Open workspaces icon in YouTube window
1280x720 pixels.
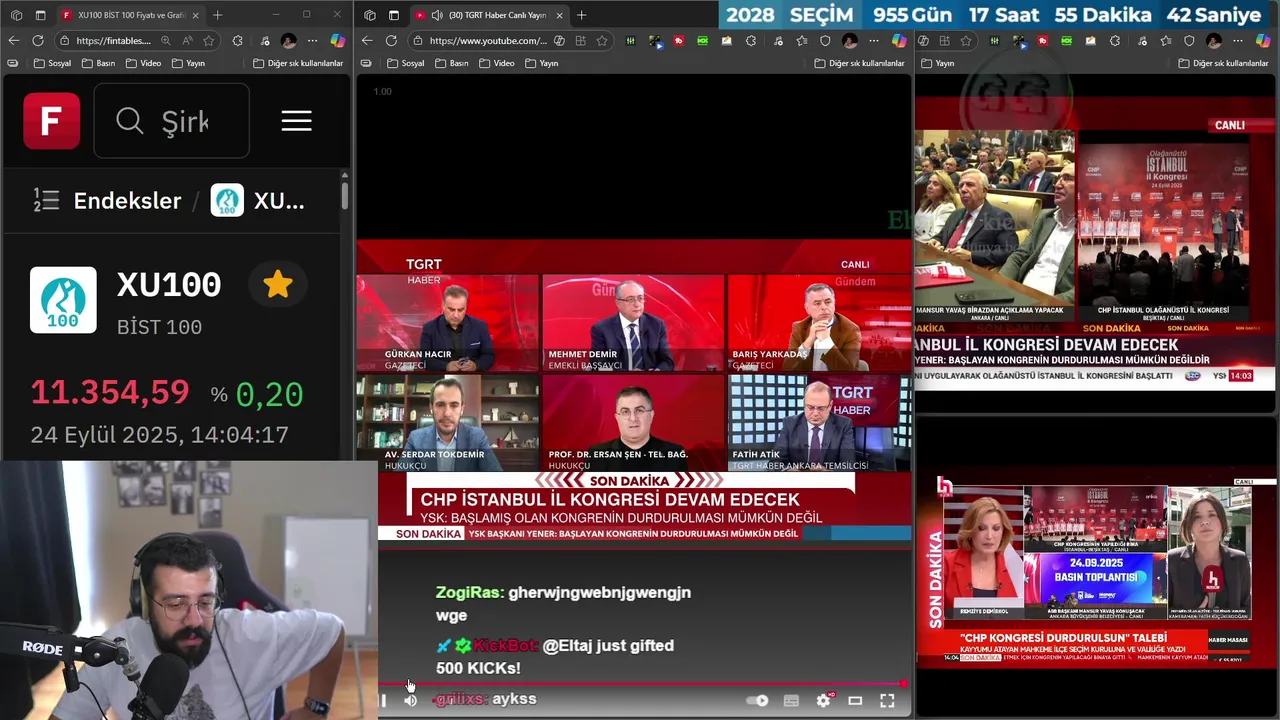(x=369, y=15)
